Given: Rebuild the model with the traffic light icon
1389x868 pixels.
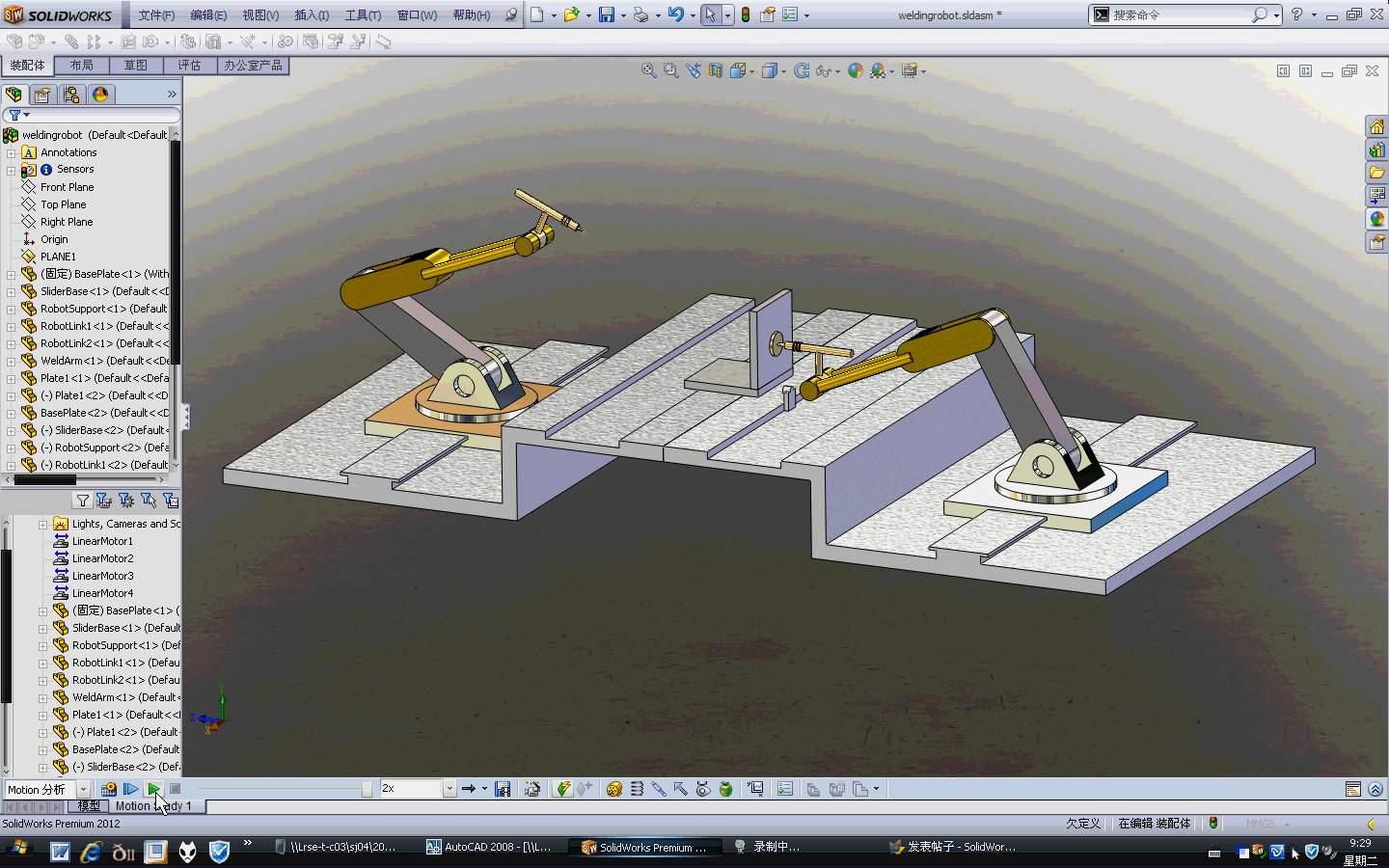Looking at the screenshot, I should pos(746,14).
